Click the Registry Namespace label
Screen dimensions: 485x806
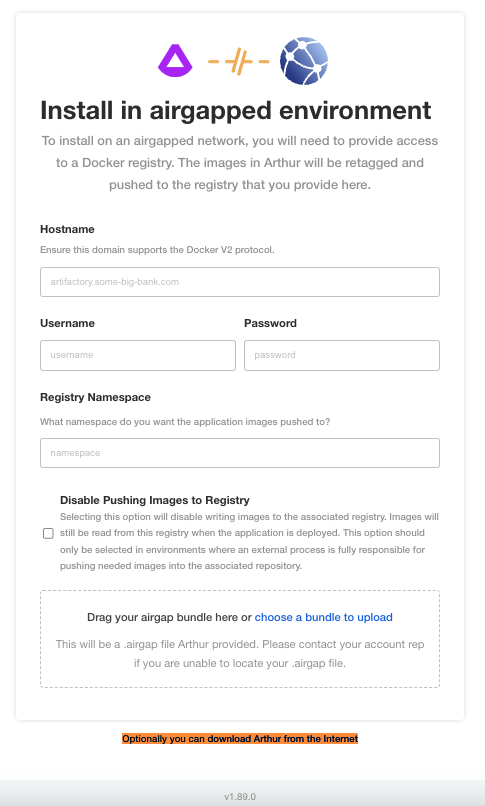(x=96, y=397)
